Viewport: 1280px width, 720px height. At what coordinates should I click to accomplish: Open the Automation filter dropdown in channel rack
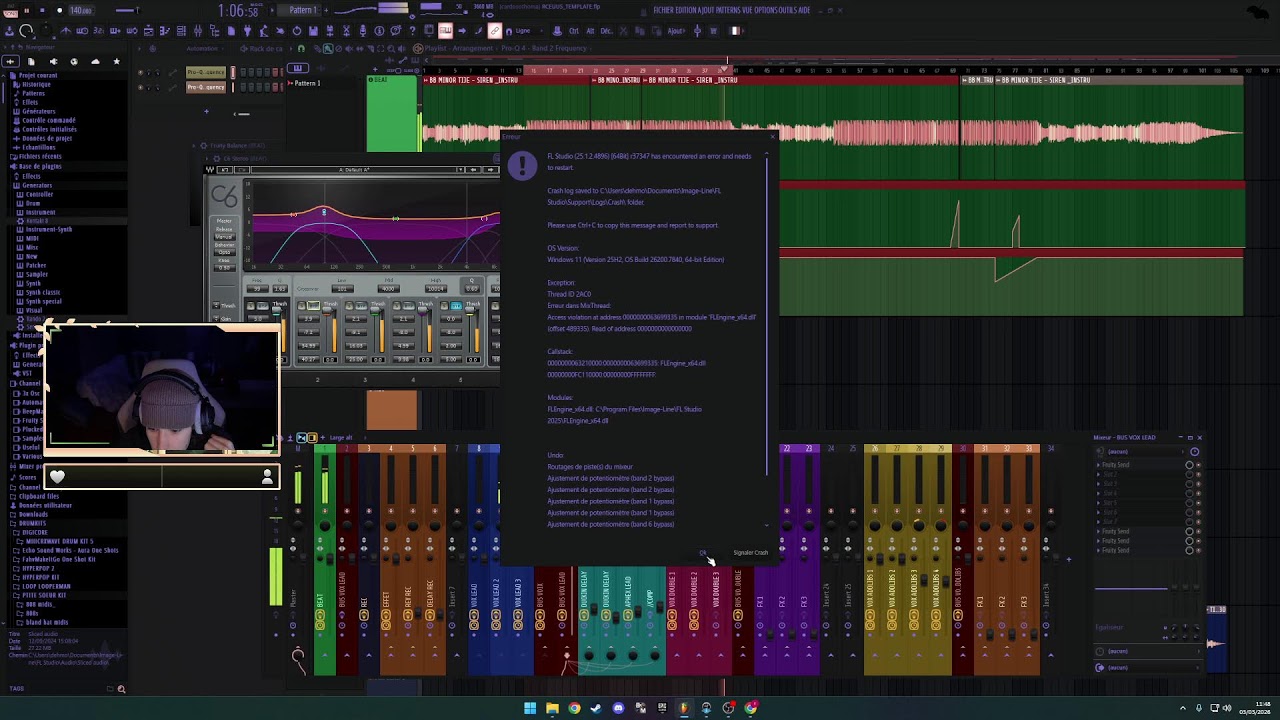[x=205, y=48]
